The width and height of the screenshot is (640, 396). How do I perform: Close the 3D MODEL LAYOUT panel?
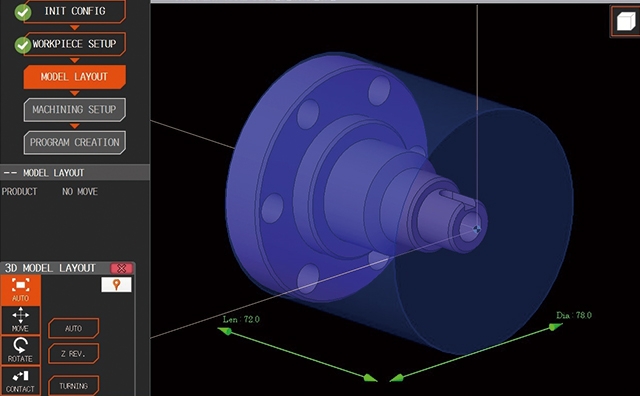click(121, 268)
